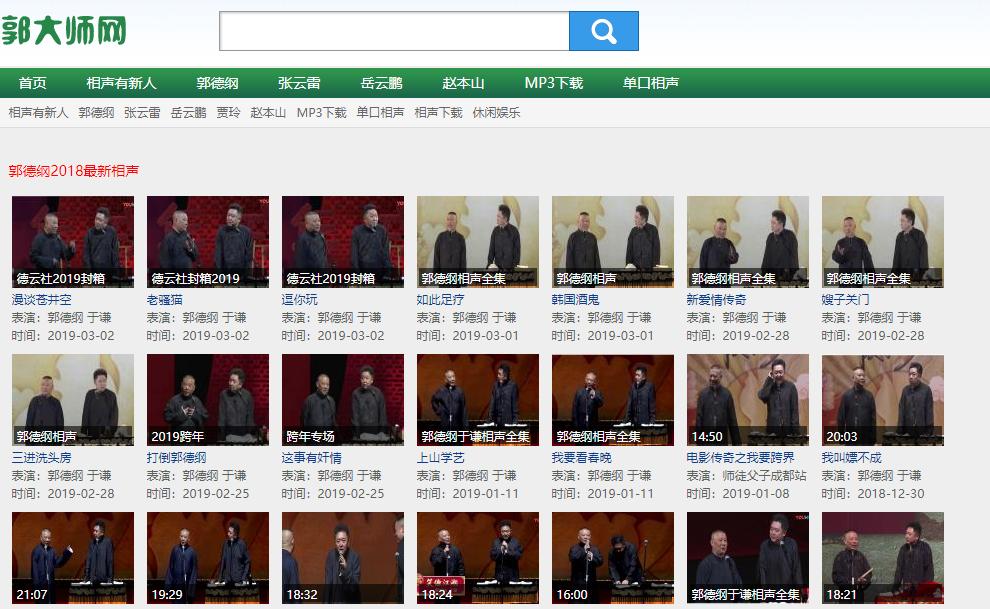Click 单口相声 in gray sub-navigation
Viewport: 990px width, 609px height.
(x=380, y=113)
